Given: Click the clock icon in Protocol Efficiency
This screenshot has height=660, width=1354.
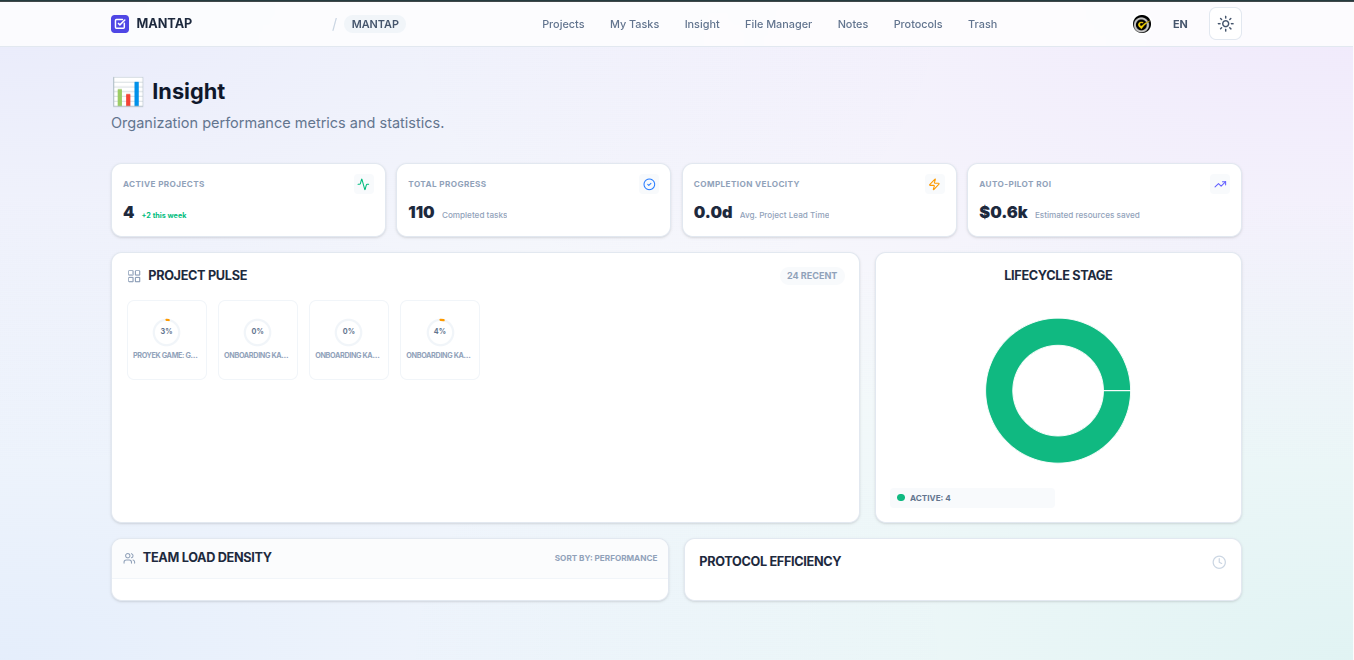Looking at the screenshot, I should click(x=1219, y=562).
